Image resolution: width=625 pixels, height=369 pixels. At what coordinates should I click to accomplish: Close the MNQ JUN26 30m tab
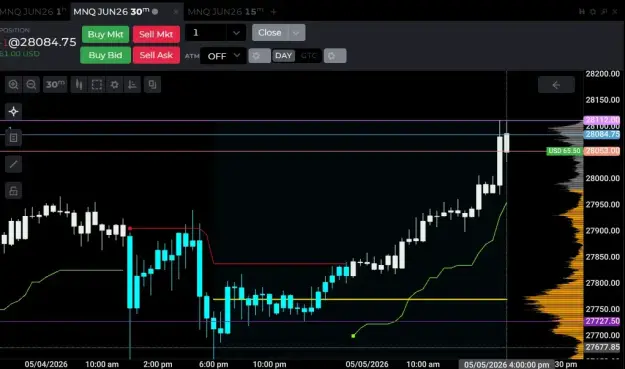(175, 12)
